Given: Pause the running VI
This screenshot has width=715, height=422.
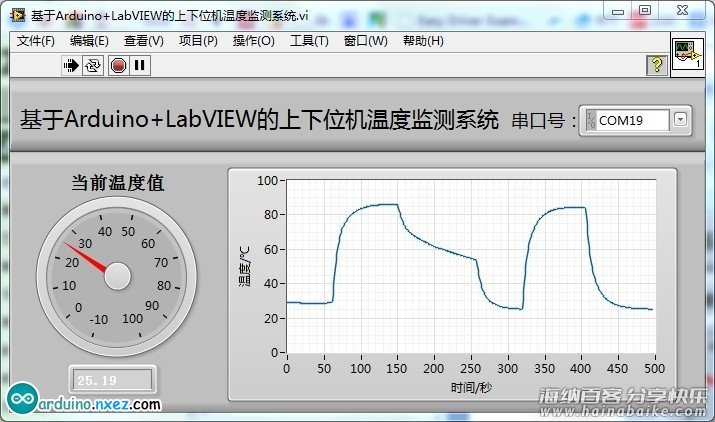Looking at the screenshot, I should coord(140,66).
